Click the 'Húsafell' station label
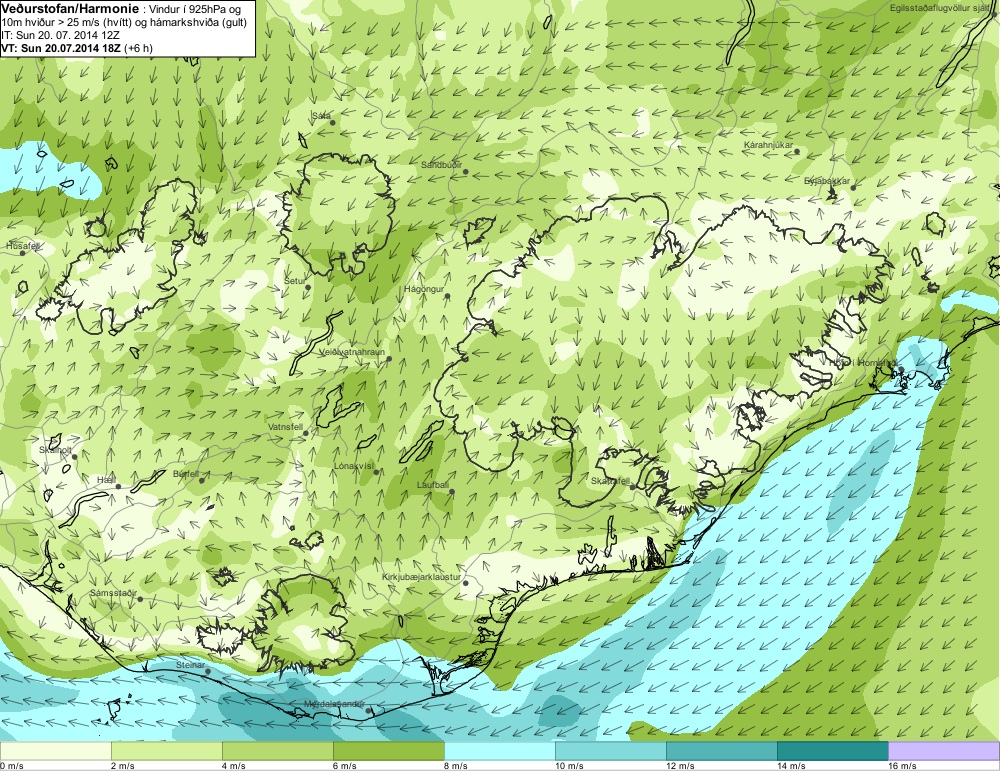Screen dimensions: 1000x771 pyautogui.click(x=23, y=246)
